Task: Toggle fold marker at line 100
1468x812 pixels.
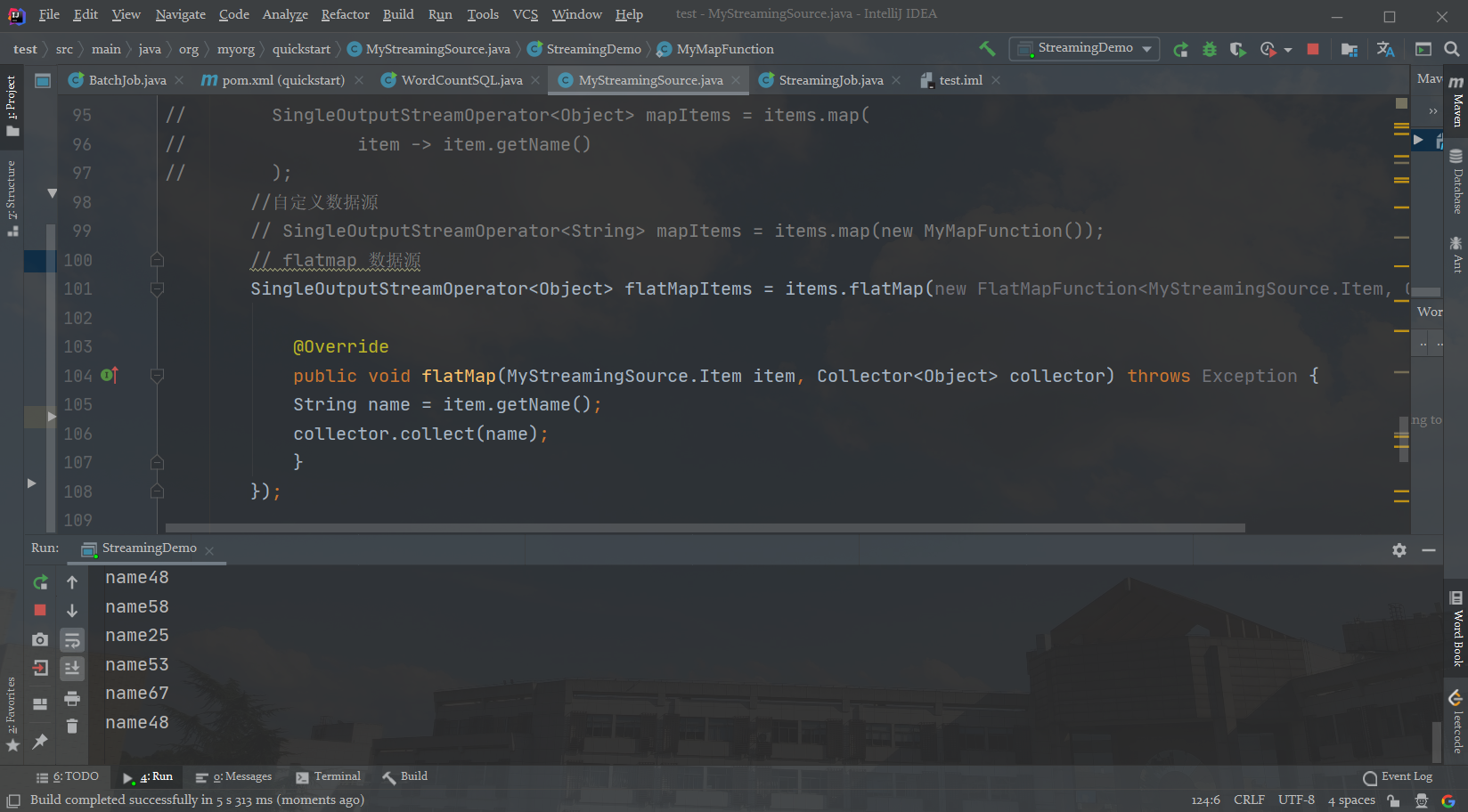Action: 157,260
